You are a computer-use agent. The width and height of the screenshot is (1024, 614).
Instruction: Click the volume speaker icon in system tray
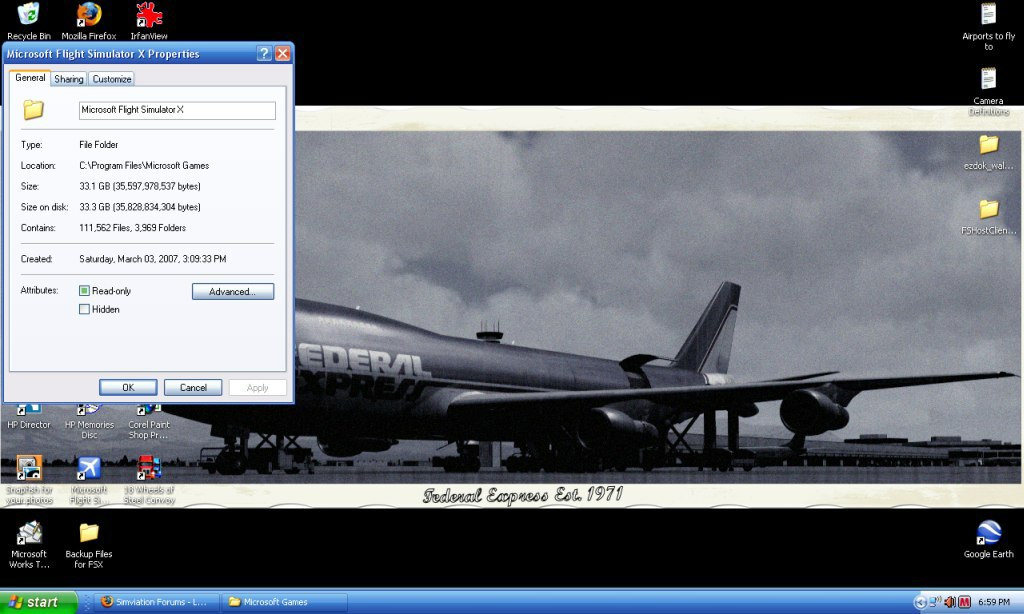tap(949, 602)
